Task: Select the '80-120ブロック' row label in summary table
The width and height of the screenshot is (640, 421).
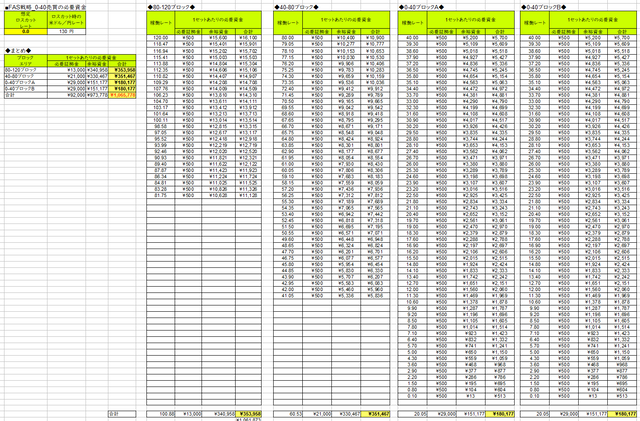Action: 26,70
